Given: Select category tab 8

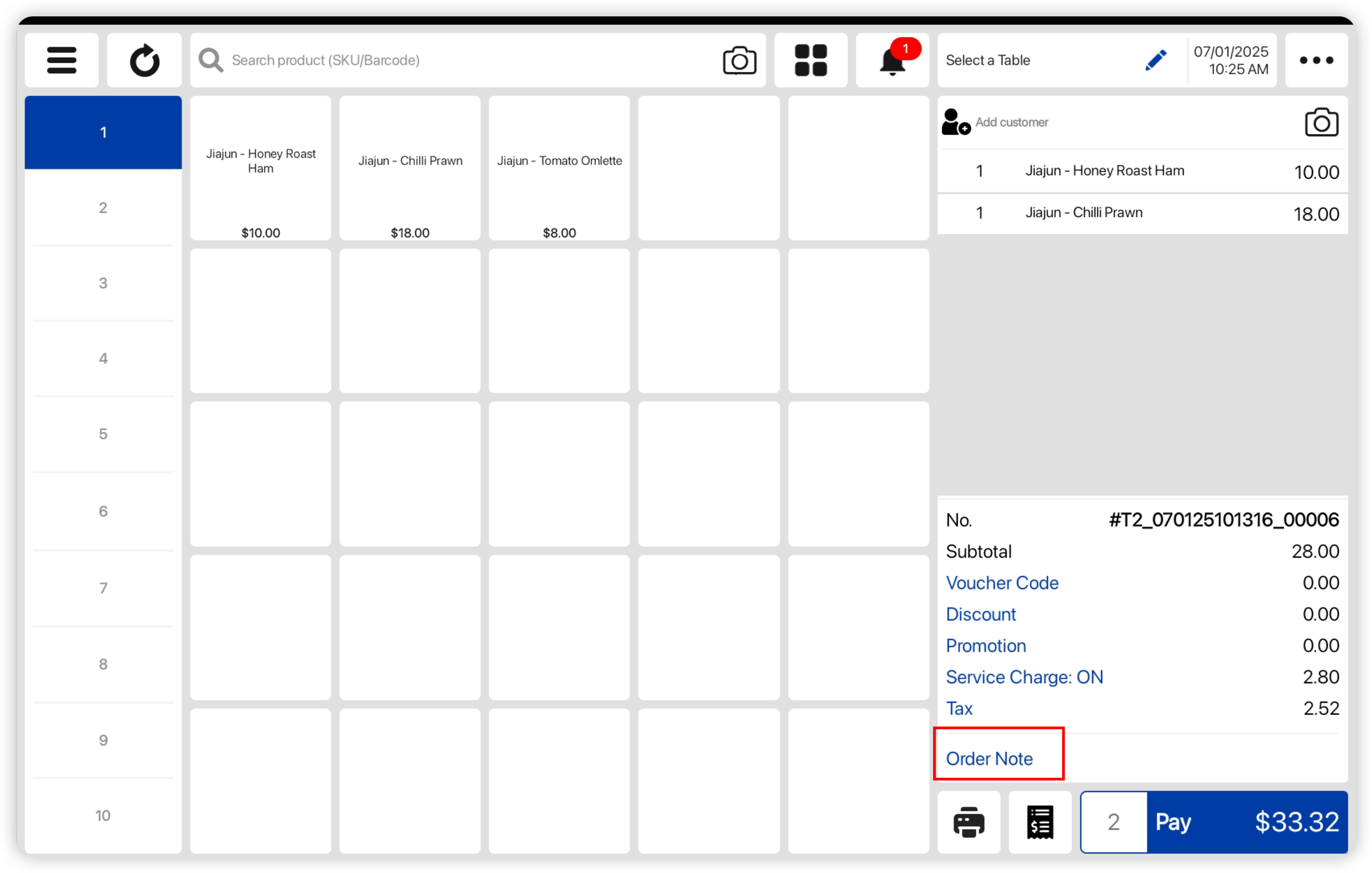Looking at the screenshot, I should [103, 664].
